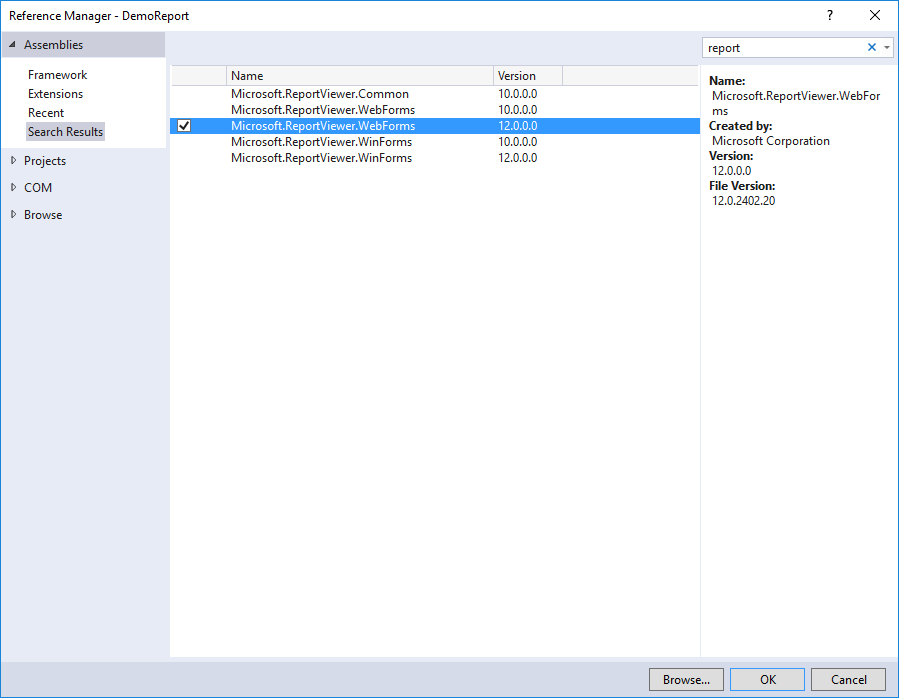
Task: Select the Extensions category
Action: coord(56,93)
